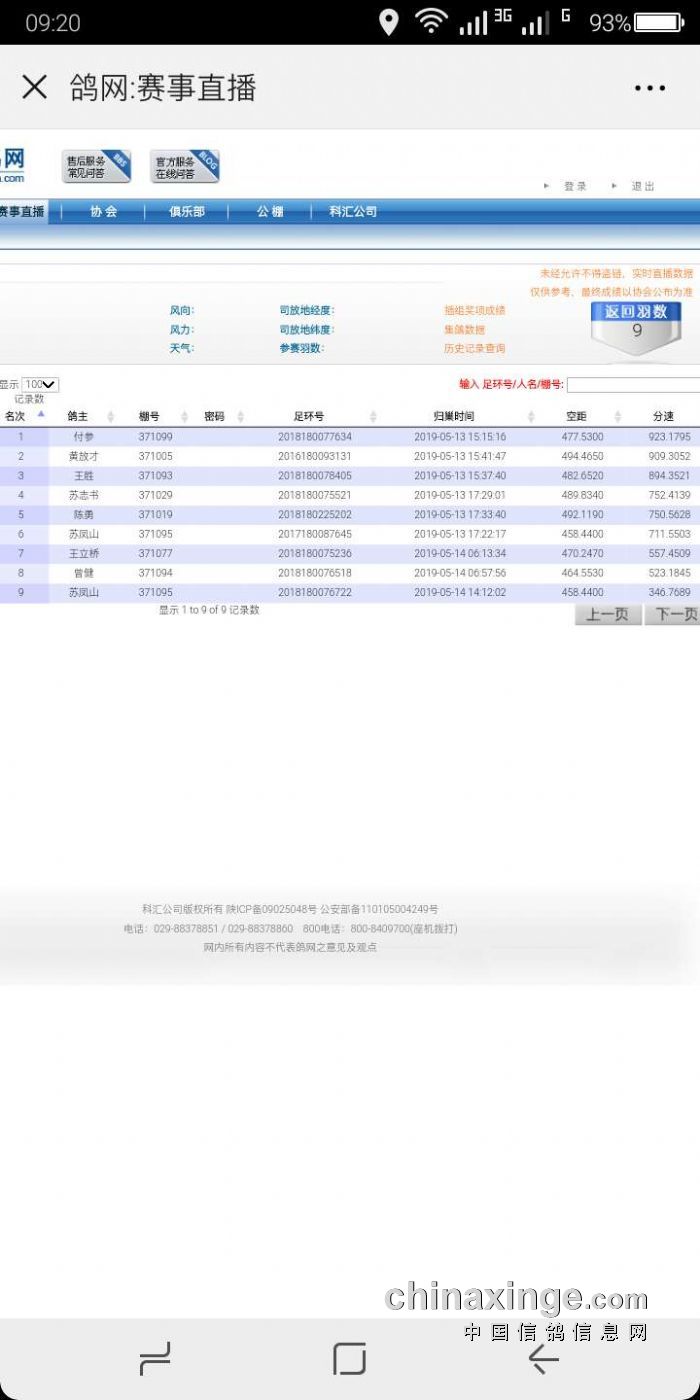Select owner name 付参 in row 1

(x=84, y=437)
